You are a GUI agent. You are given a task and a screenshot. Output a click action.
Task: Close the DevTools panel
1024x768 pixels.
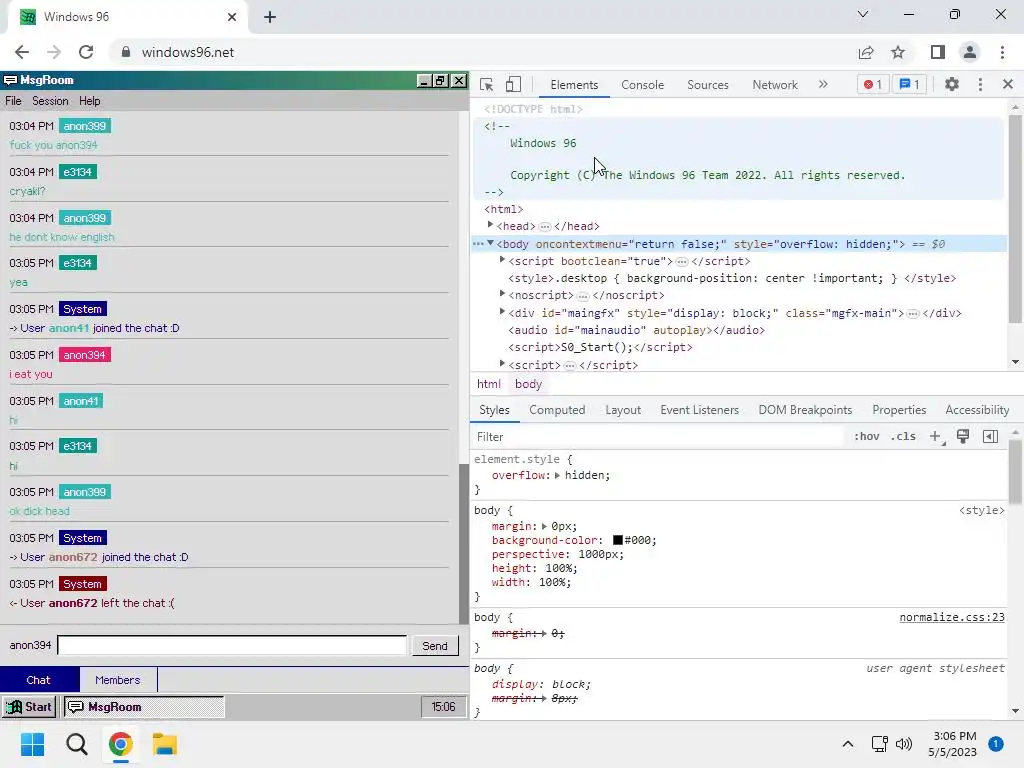click(x=1008, y=84)
